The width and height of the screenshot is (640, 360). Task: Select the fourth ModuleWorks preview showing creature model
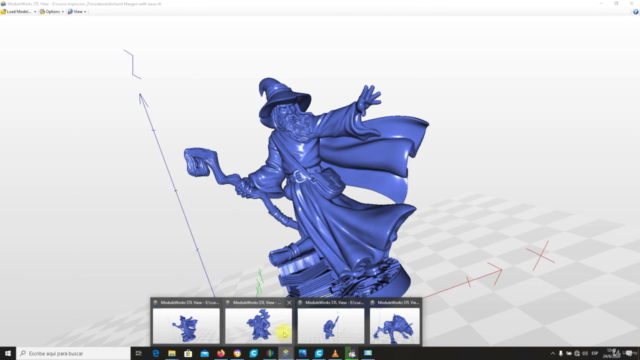pos(395,325)
